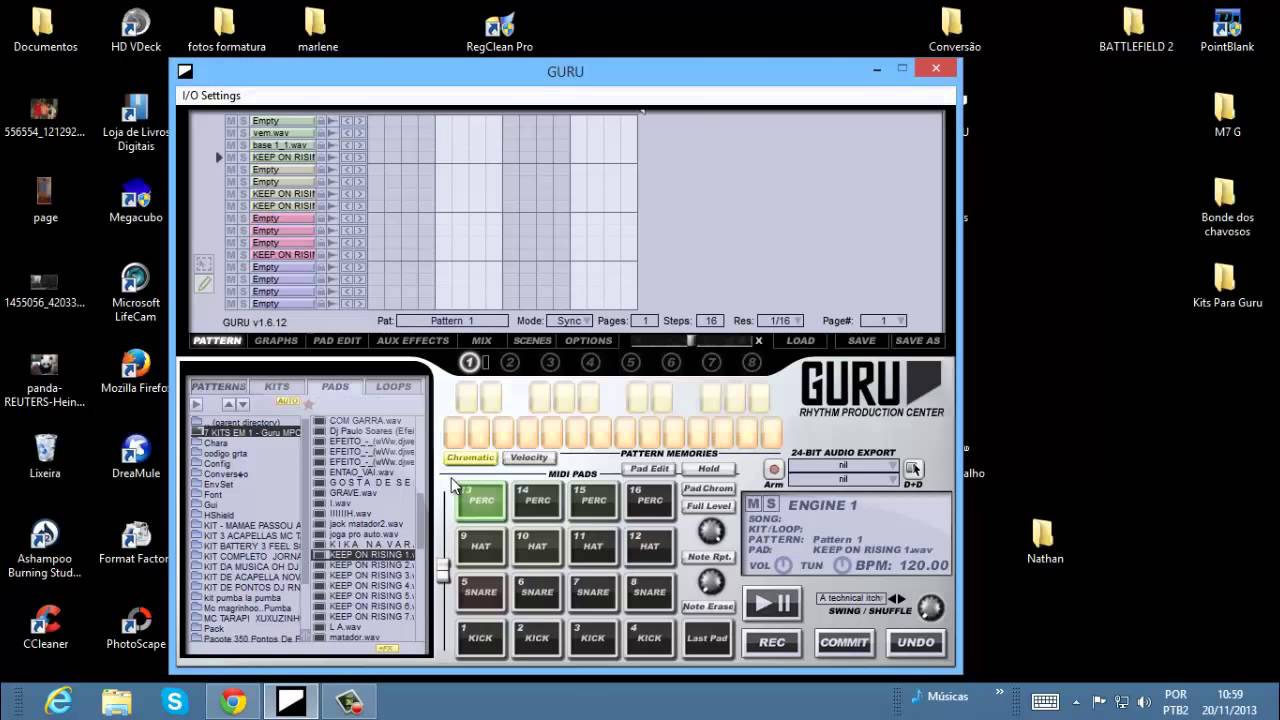This screenshot has height=720, width=1280.
Task: Switch to engine 2
Action: (x=510, y=362)
